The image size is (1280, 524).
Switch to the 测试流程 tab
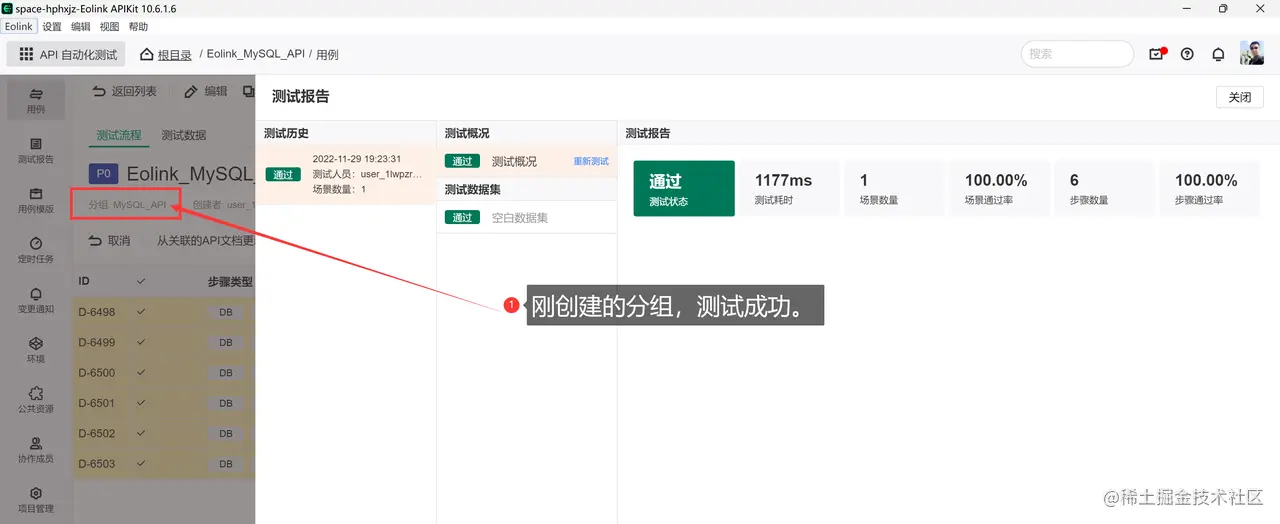(x=119, y=135)
